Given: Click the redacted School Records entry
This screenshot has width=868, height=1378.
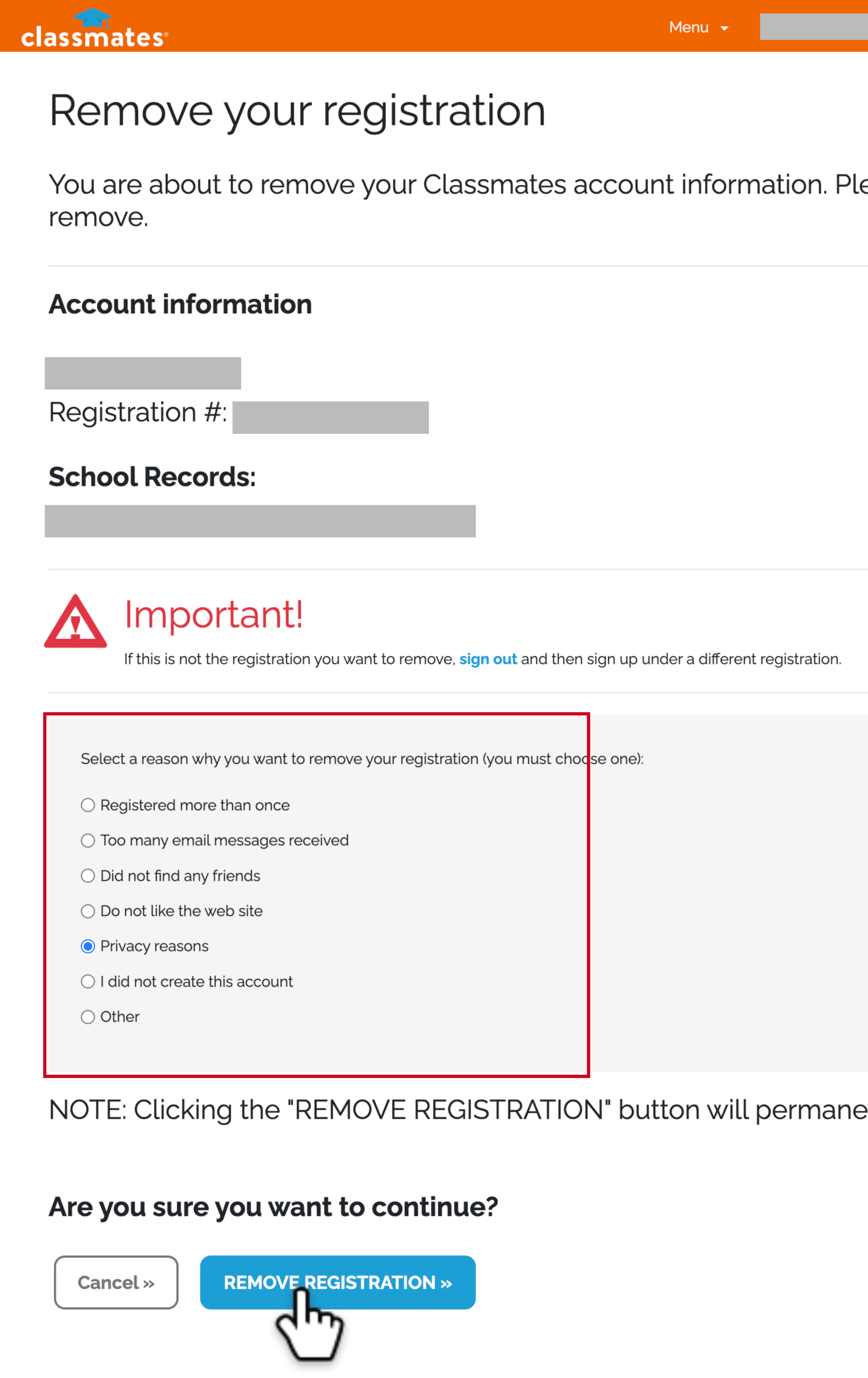Looking at the screenshot, I should click(260, 521).
